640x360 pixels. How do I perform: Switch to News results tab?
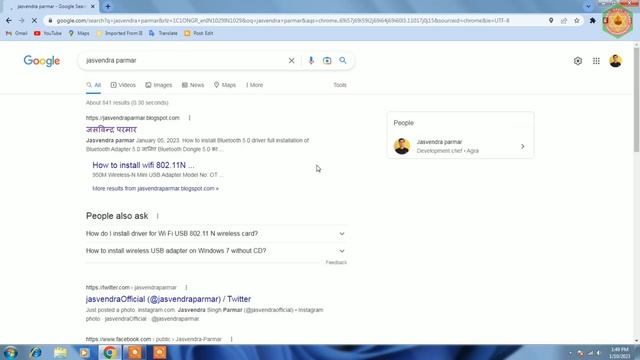point(193,85)
